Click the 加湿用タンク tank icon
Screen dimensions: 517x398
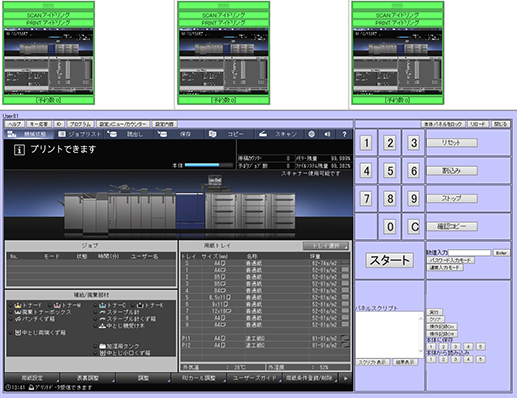103,346
